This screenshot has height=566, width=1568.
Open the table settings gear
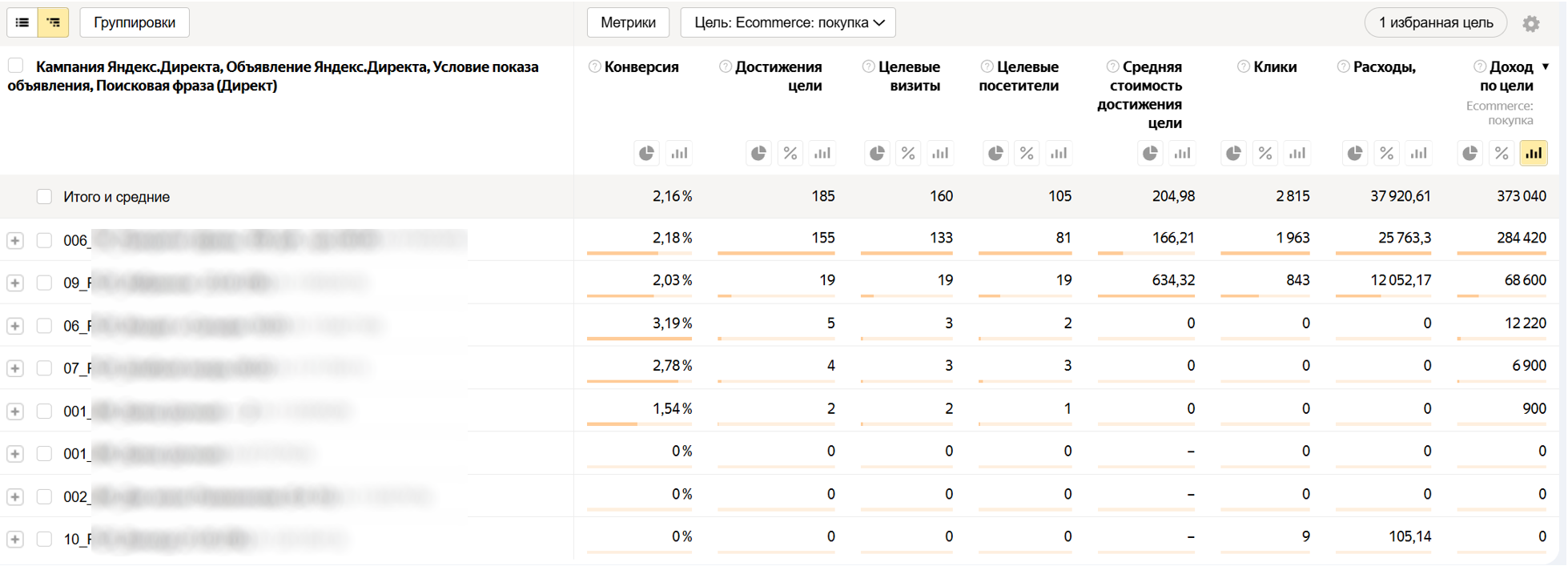1531,23
